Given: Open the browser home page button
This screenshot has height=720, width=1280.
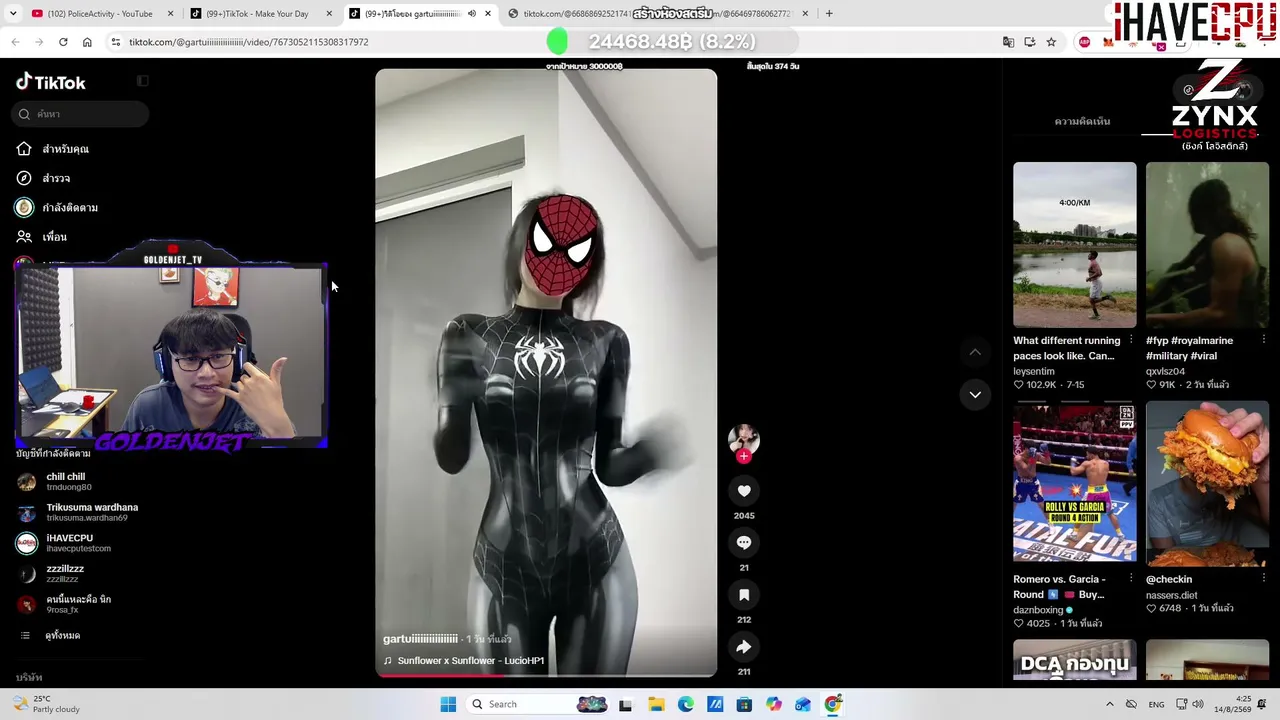Looking at the screenshot, I should 87,42.
